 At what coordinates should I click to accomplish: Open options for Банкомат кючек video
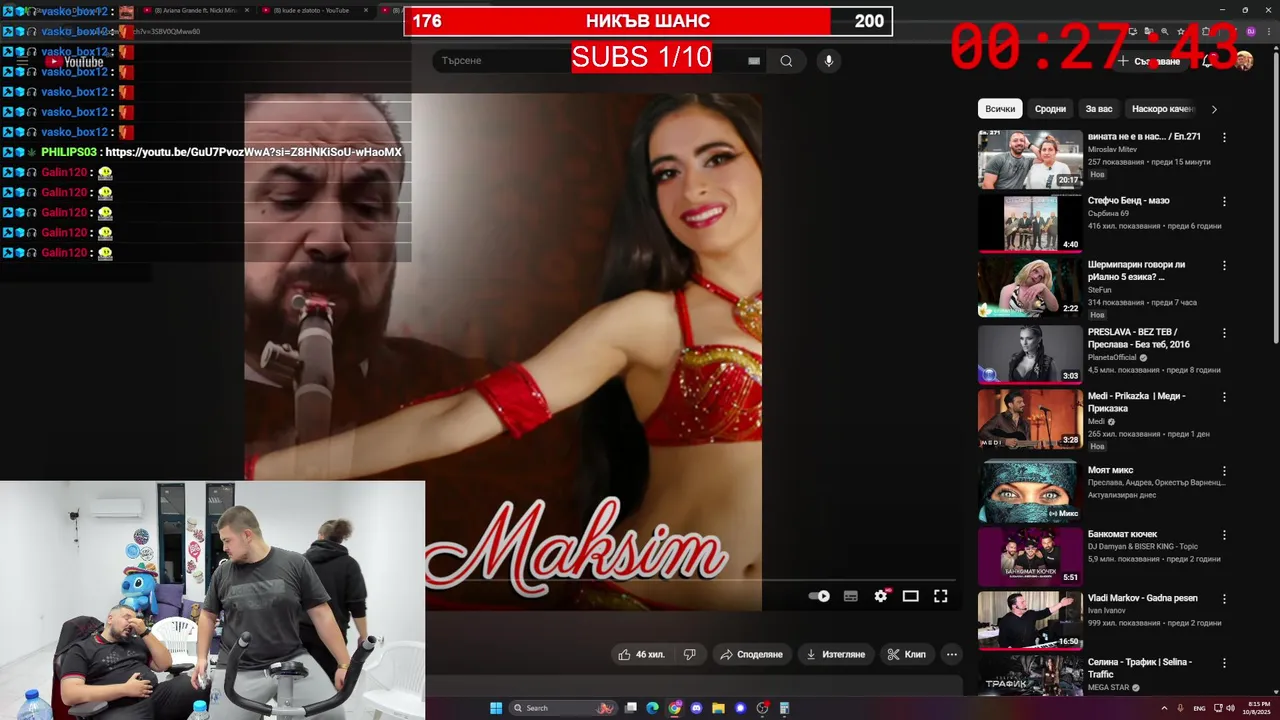tap(1224, 535)
